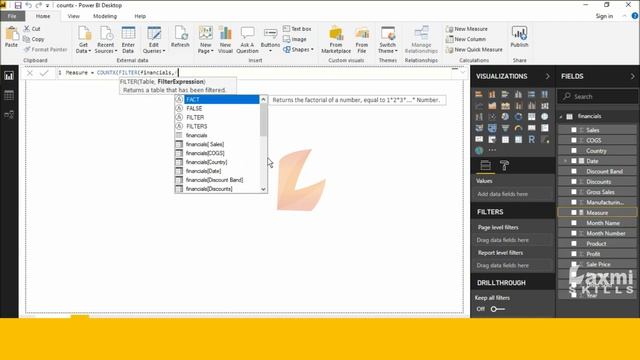
Task: Select the gauge visualization
Action: [x=518, y=128]
